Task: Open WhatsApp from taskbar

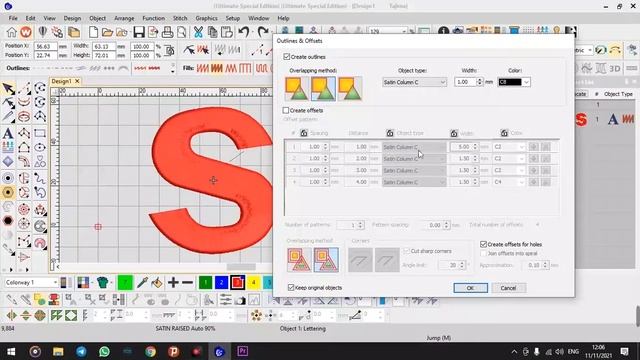Action: (x=104, y=351)
